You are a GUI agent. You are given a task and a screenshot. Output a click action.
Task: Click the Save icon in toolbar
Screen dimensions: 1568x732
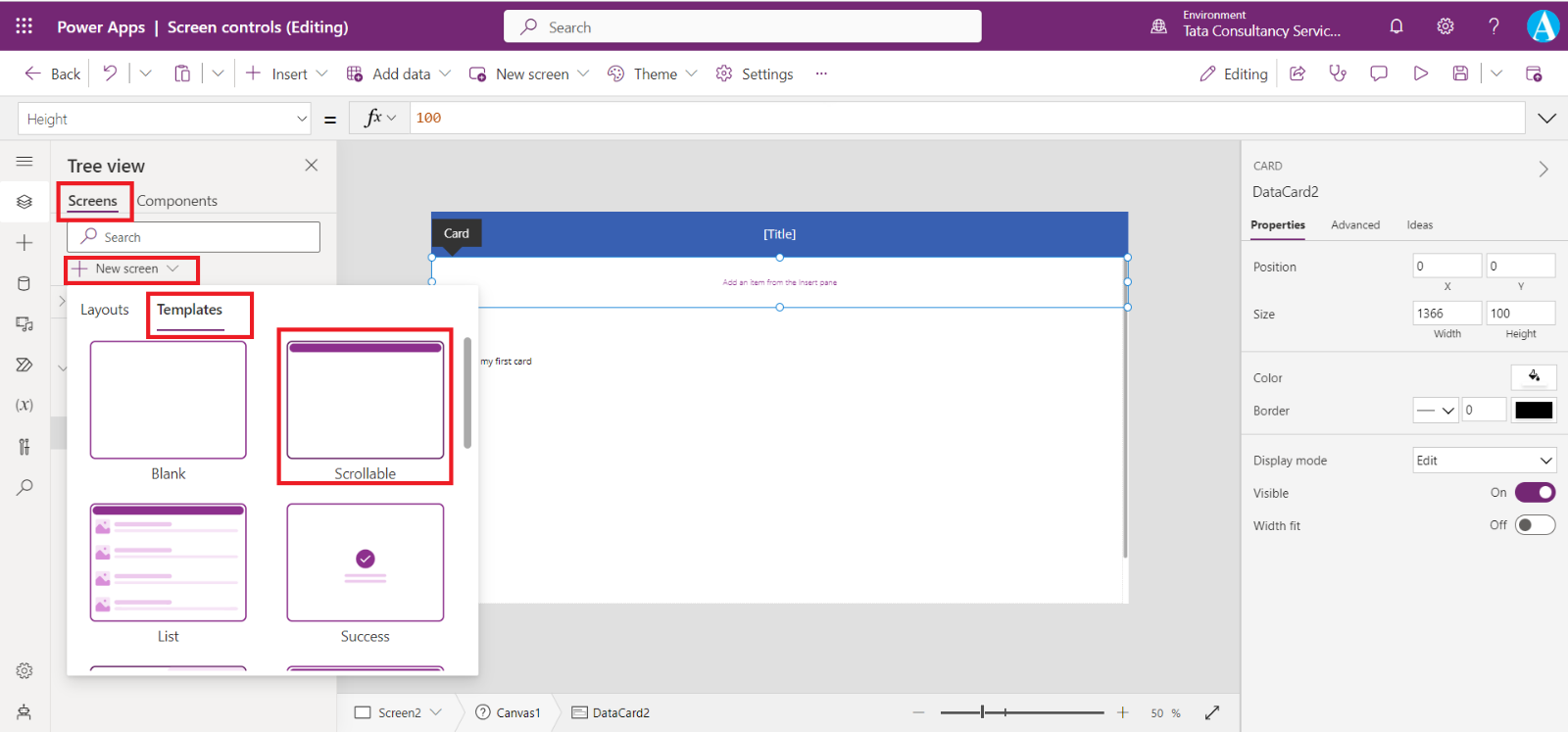tap(1460, 73)
